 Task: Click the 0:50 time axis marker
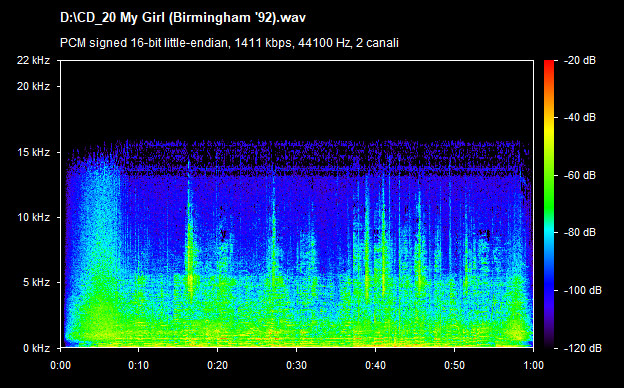pyautogui.click(x=454, y=365)
